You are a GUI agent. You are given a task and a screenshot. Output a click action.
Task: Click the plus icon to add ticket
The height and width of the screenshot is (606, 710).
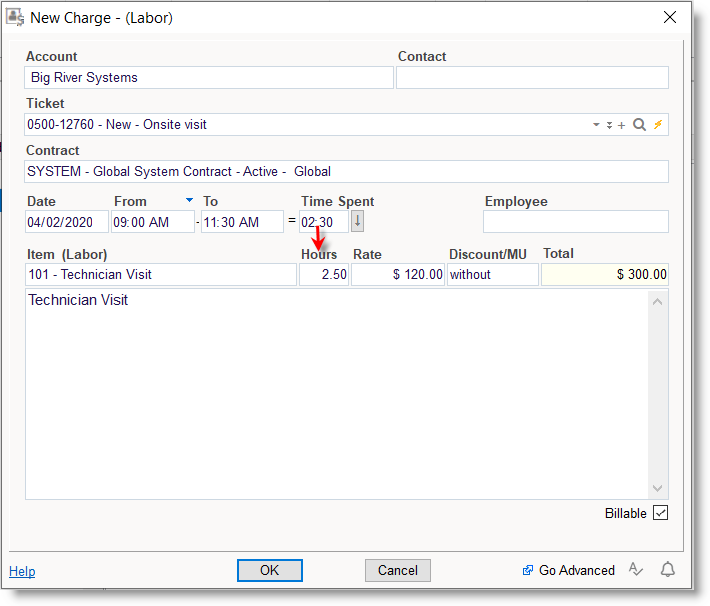tap(622, 125)
